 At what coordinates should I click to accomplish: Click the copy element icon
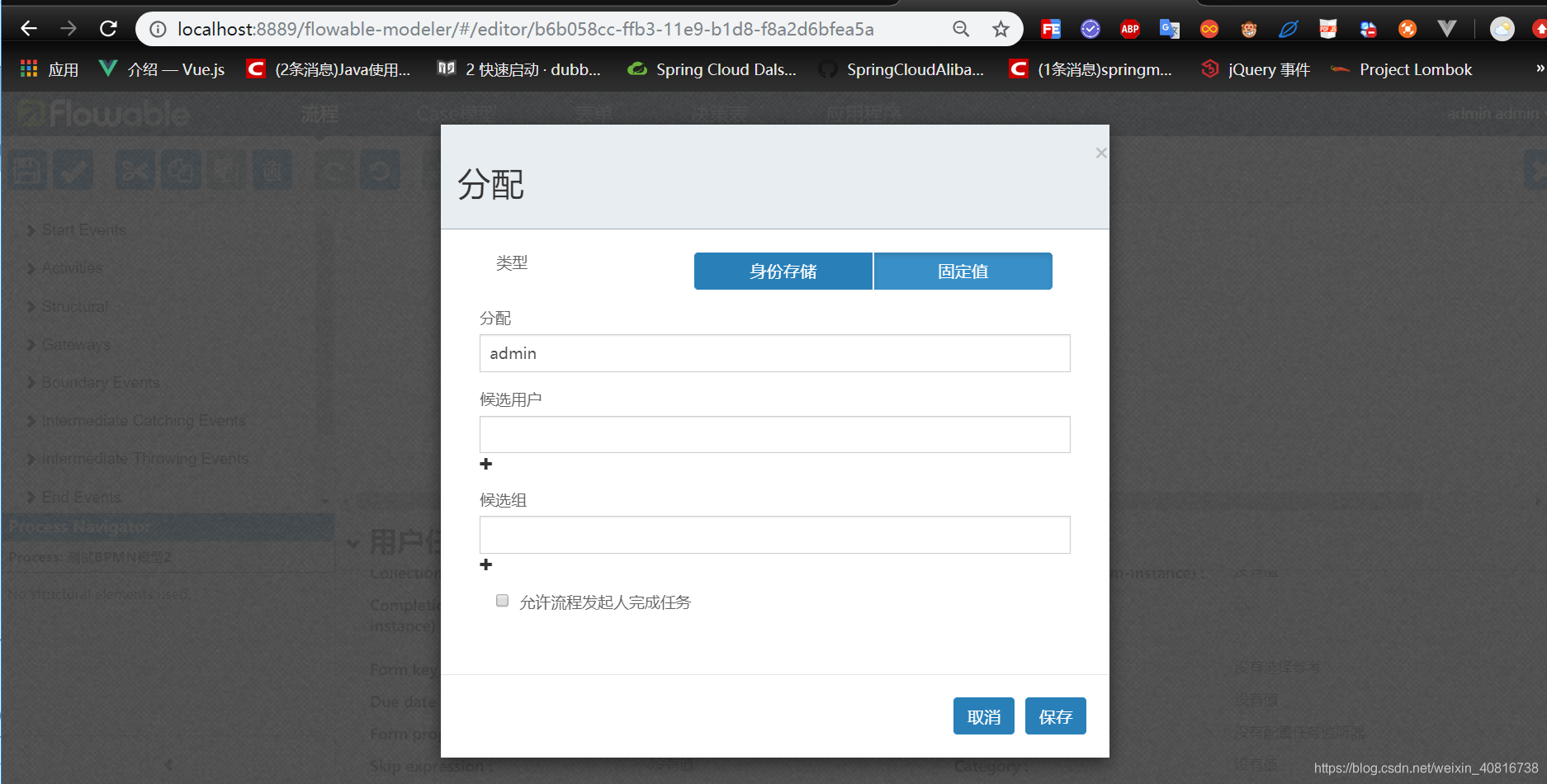point(181,169)
